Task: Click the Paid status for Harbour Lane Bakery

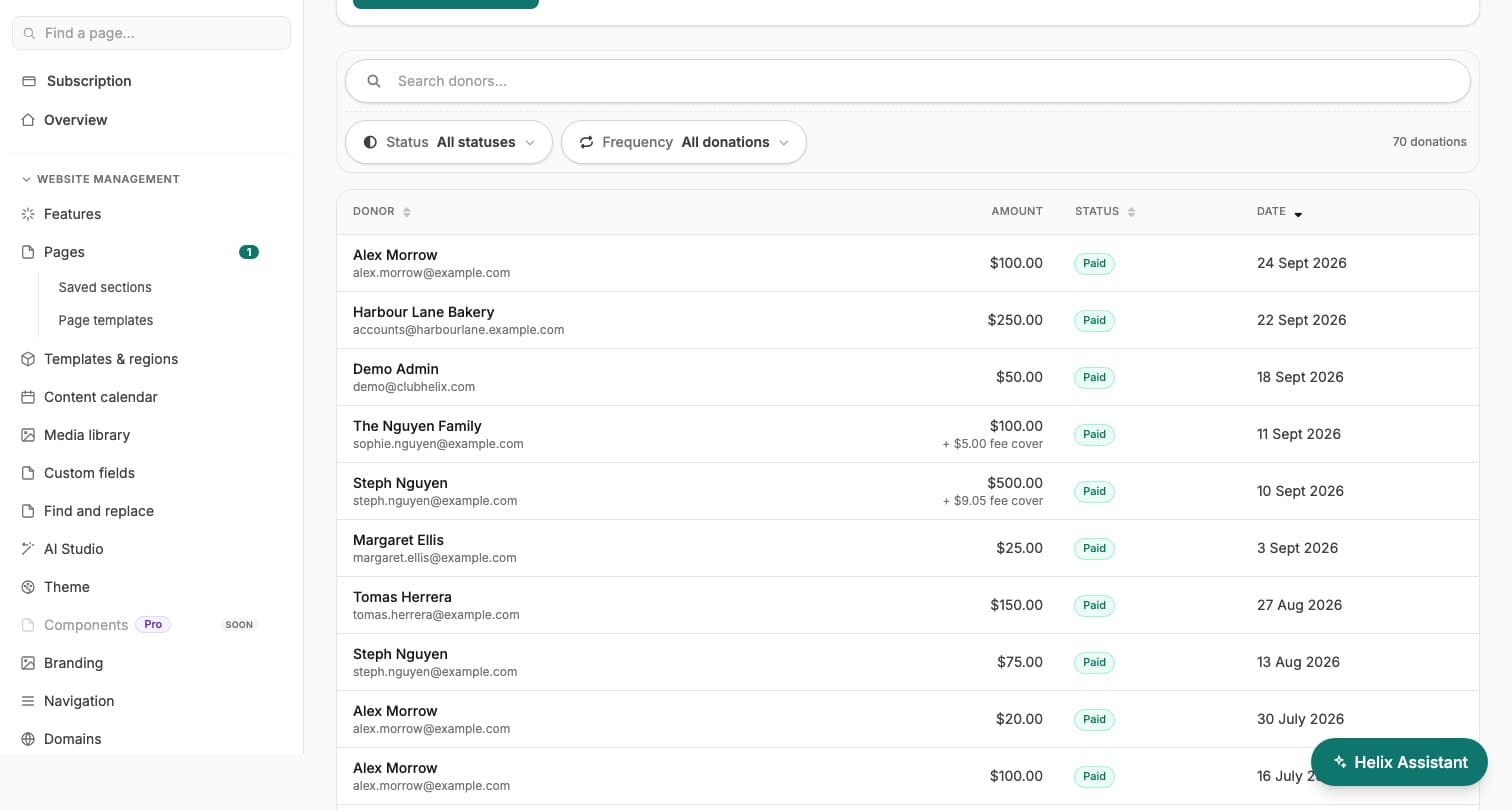Action: pos(1094,320)
